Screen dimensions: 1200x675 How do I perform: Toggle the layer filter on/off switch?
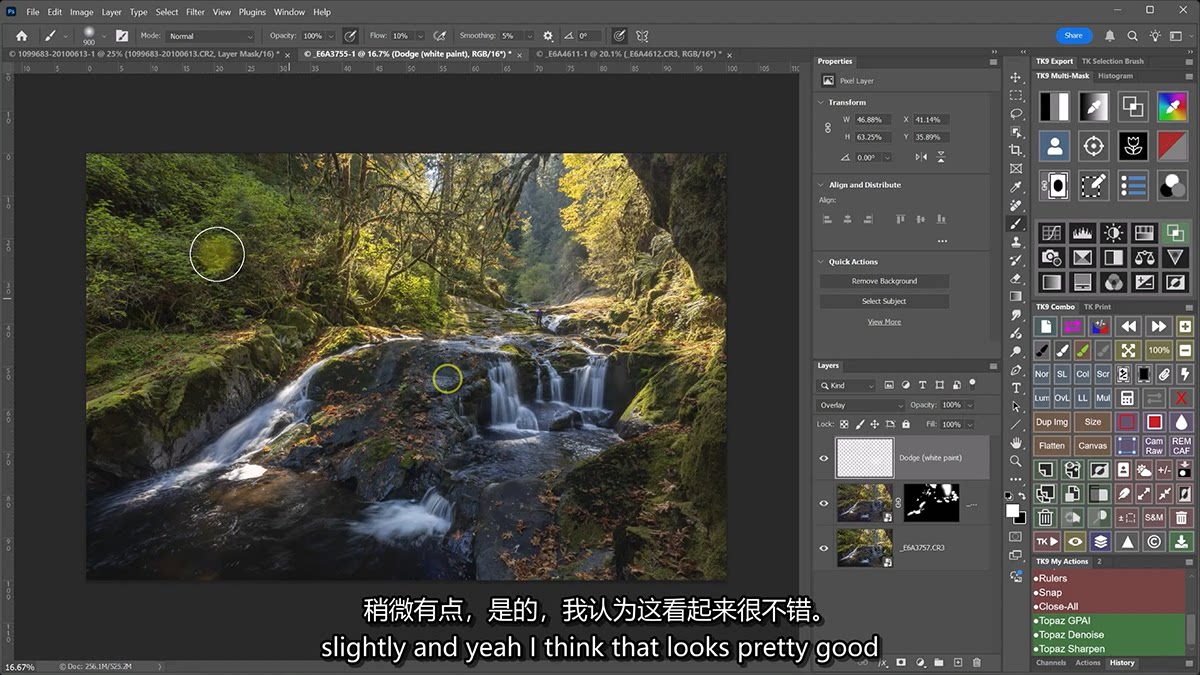point(972,384)
